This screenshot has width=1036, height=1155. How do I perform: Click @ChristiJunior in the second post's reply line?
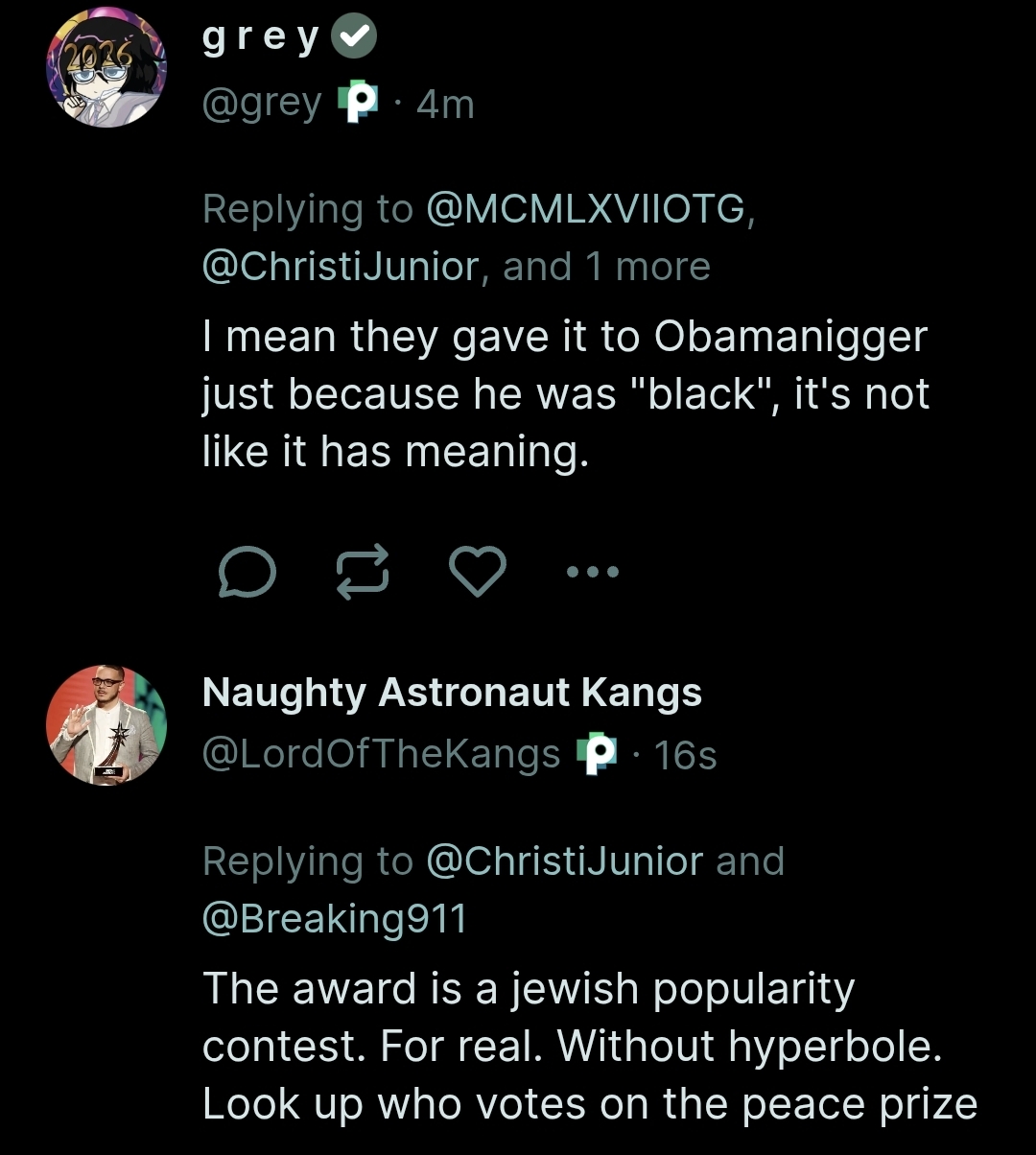click(564, 860)
